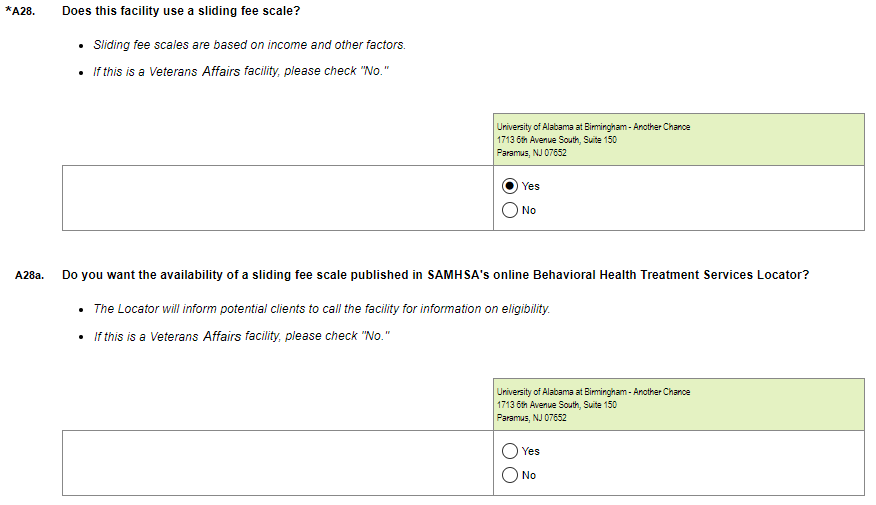This screenshot has height=505, width=876.
Task: Click the "Locator will inform potential clients" note
Action: coord(321,309)
